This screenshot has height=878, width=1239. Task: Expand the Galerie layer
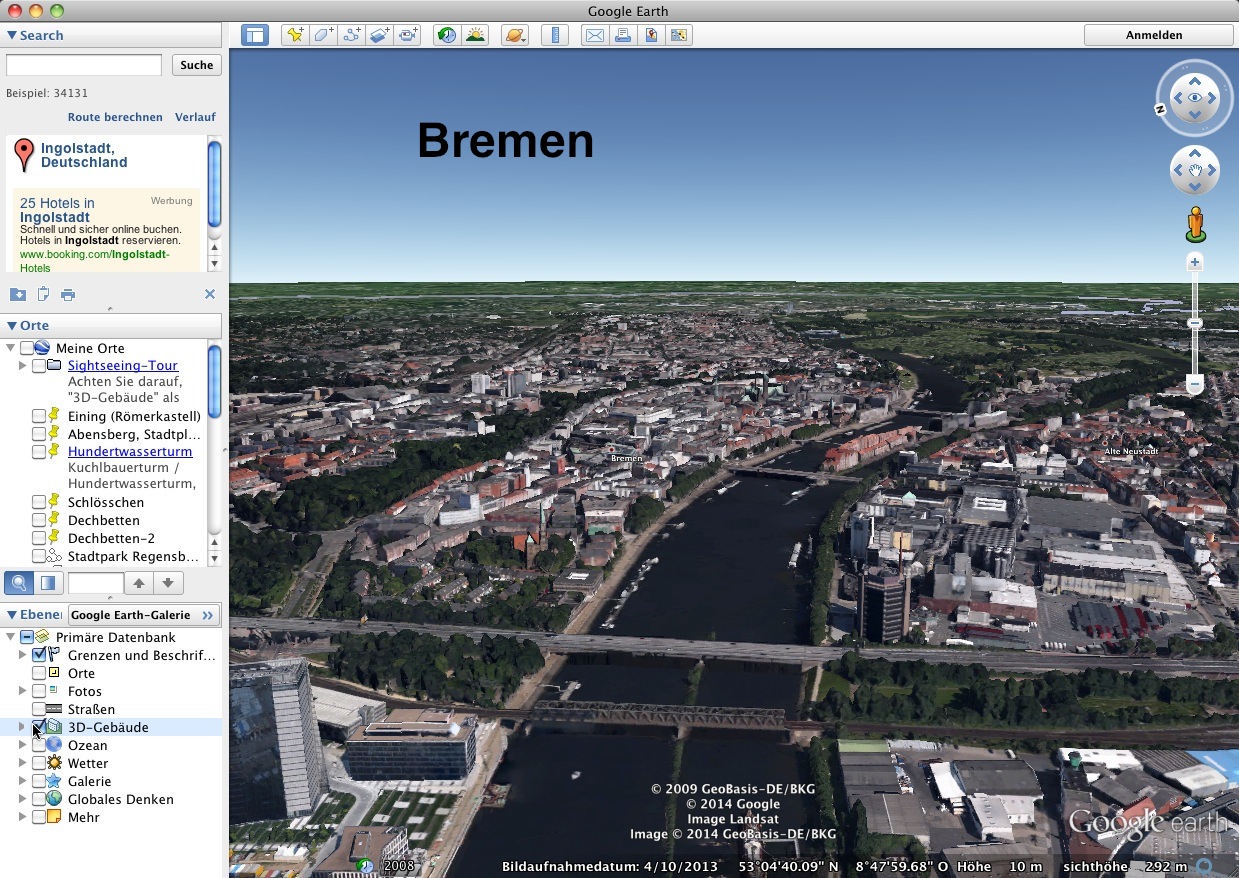[x=22, y=781]
